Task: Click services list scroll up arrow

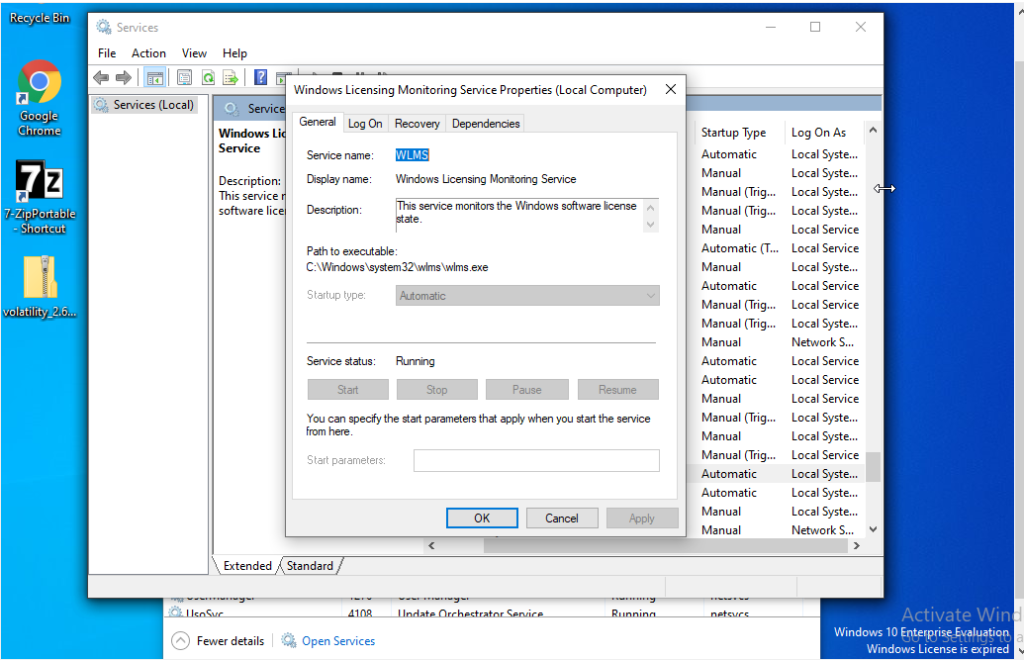Action: [x=872, y=130]
